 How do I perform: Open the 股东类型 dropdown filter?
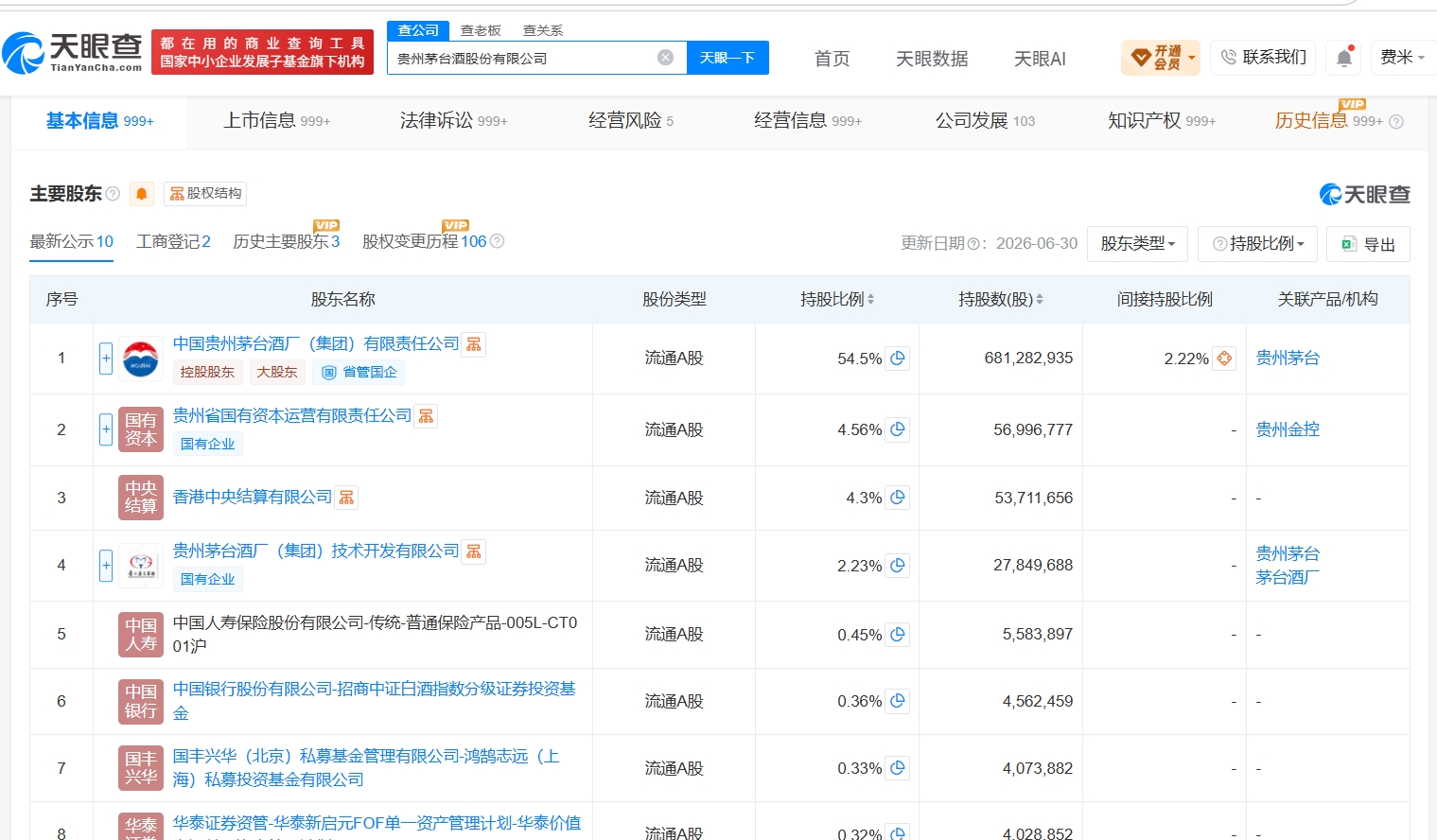click(1137, 244)
